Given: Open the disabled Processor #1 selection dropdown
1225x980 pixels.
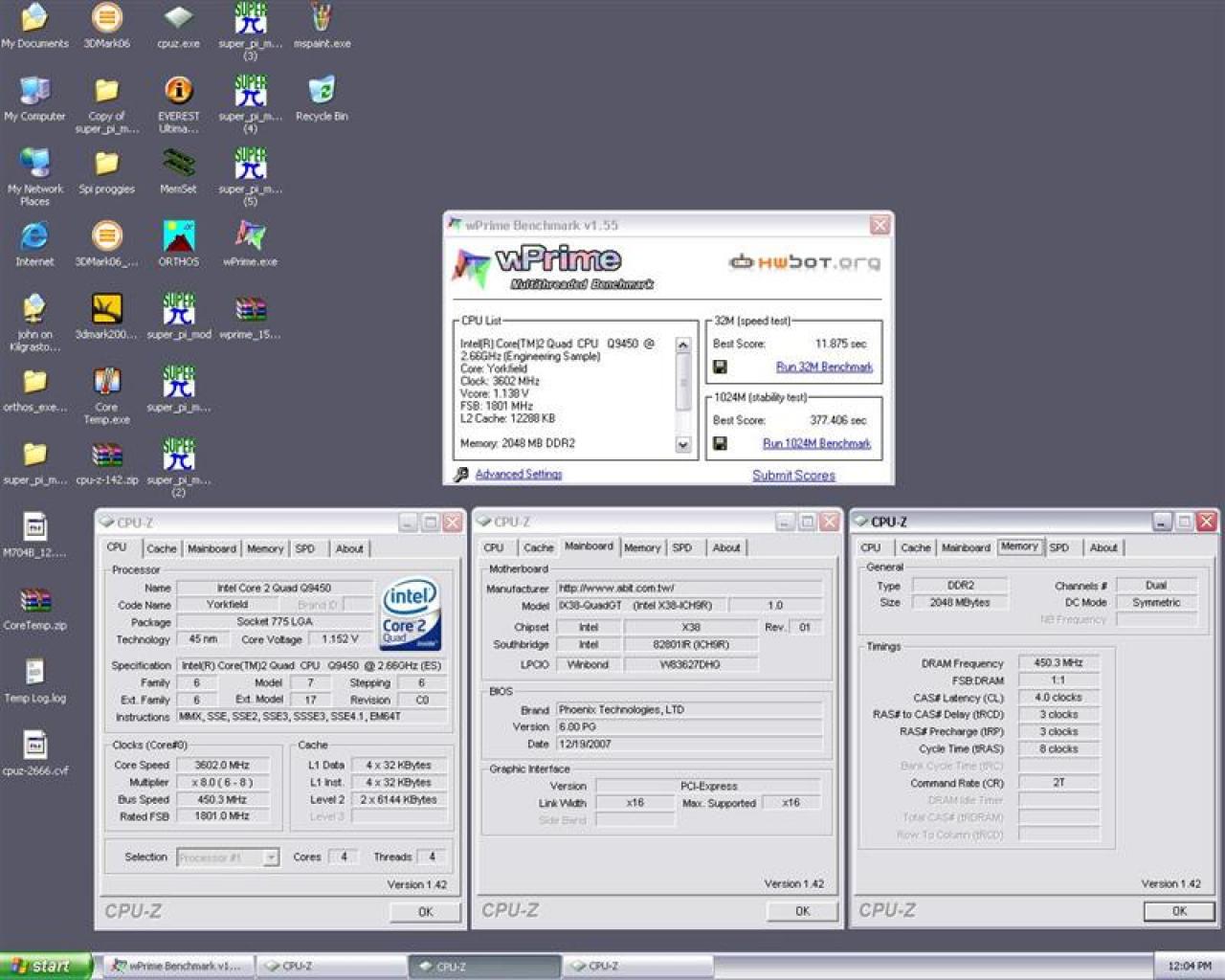Looking at the screenshot, I should 228,857.
